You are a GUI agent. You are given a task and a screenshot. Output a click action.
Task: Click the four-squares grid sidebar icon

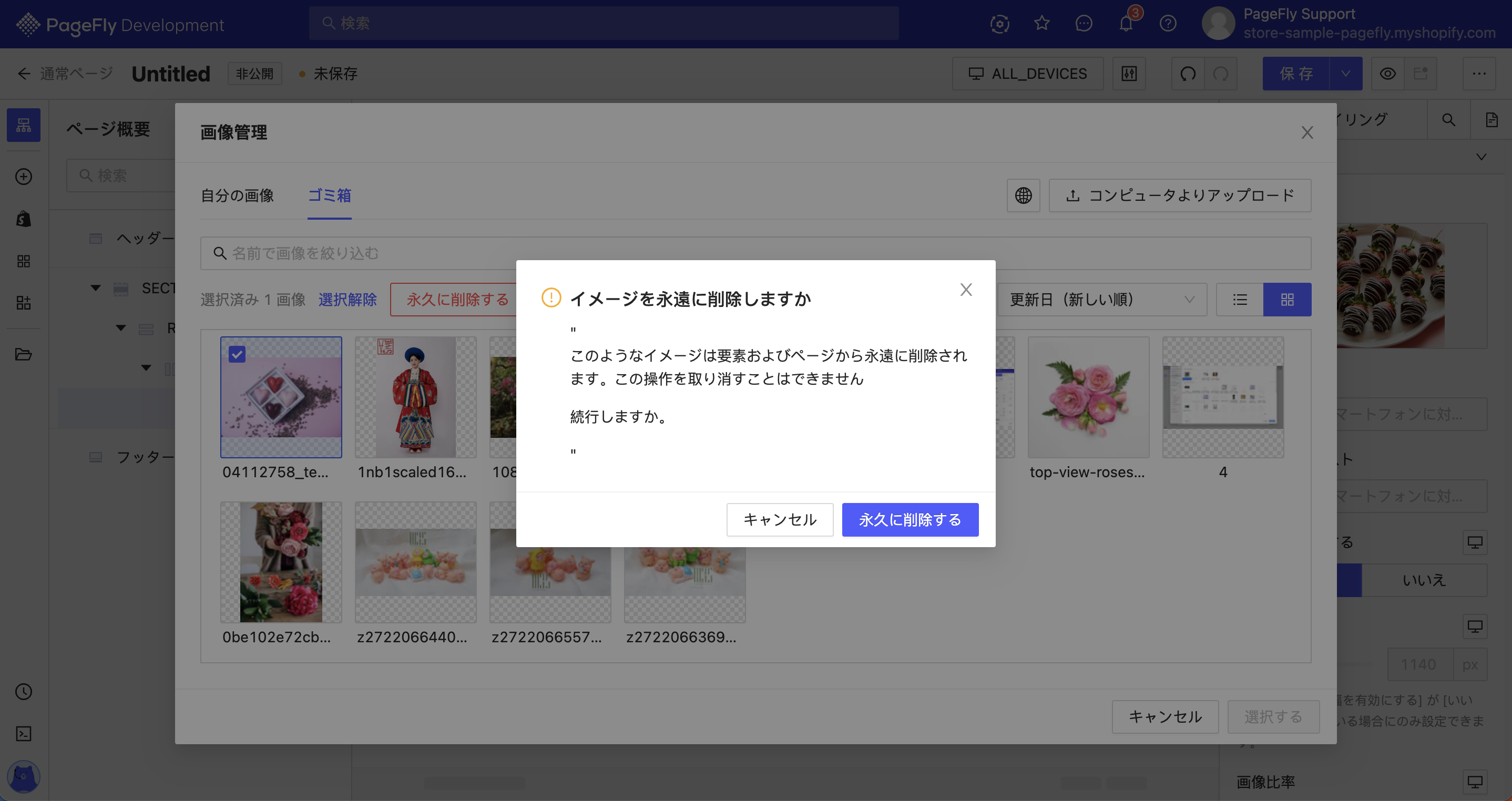click(x=24, y=261)
